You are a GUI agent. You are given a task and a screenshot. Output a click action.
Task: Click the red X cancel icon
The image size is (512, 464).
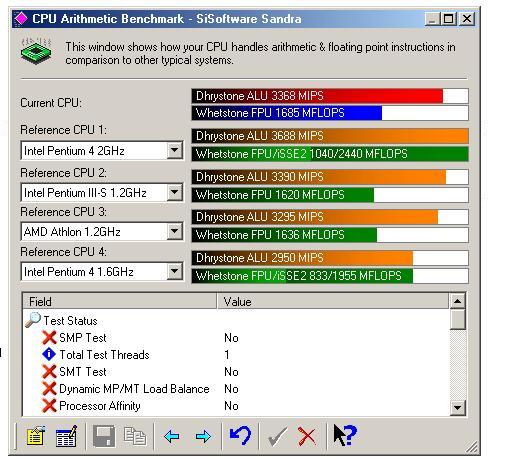click(307, 436)
